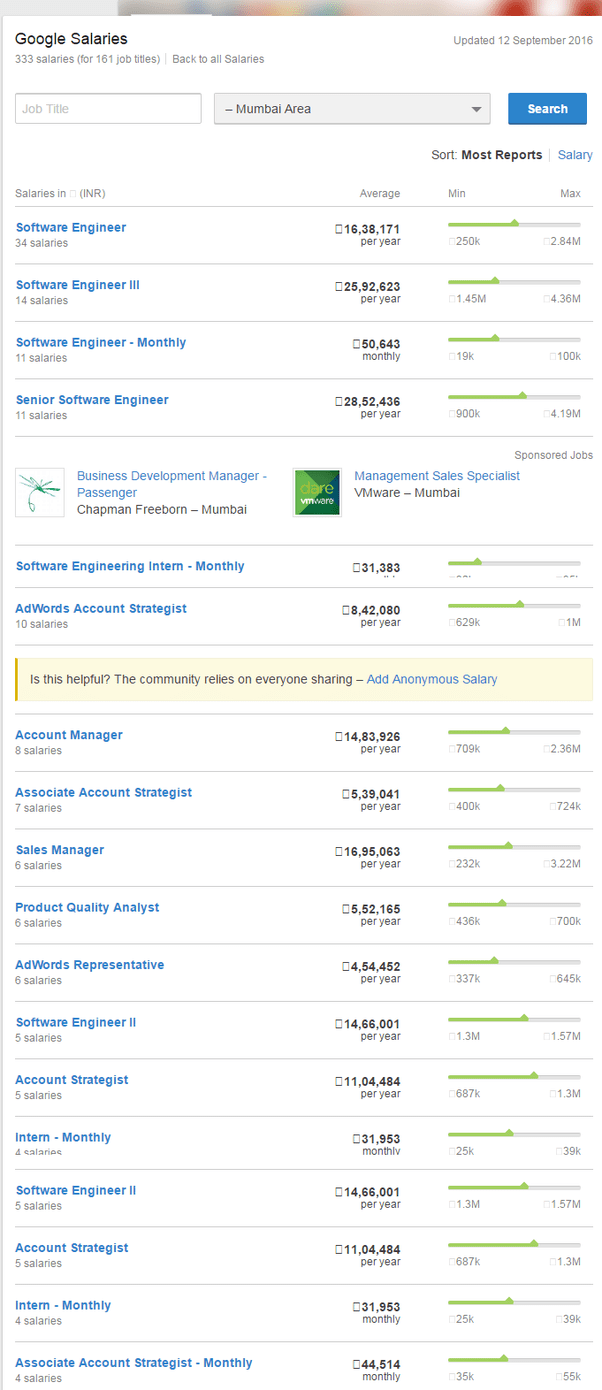View Senior Software Engineer salaries

click(92, 399)
